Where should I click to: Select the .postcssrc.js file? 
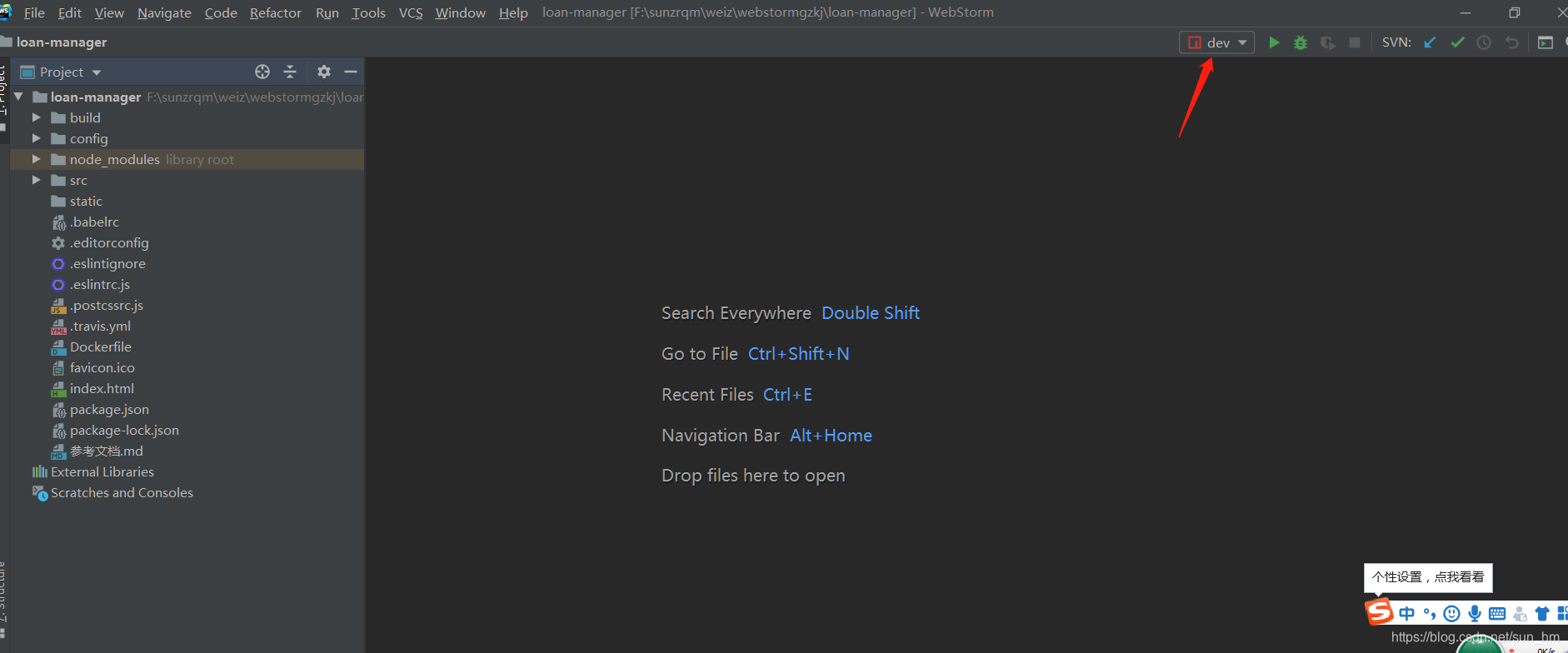pyautogui.click(x=97, y=306)
